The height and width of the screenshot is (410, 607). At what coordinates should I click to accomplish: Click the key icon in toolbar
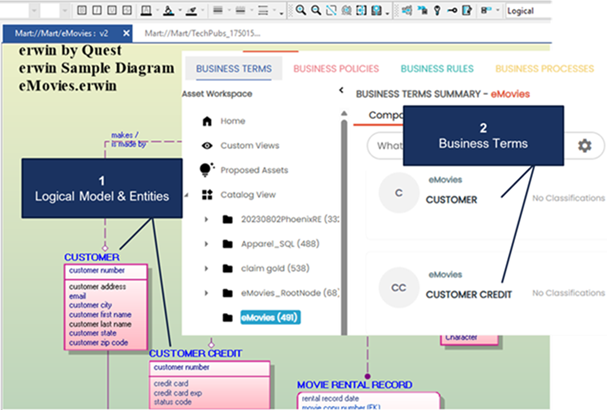click(452, 10)
